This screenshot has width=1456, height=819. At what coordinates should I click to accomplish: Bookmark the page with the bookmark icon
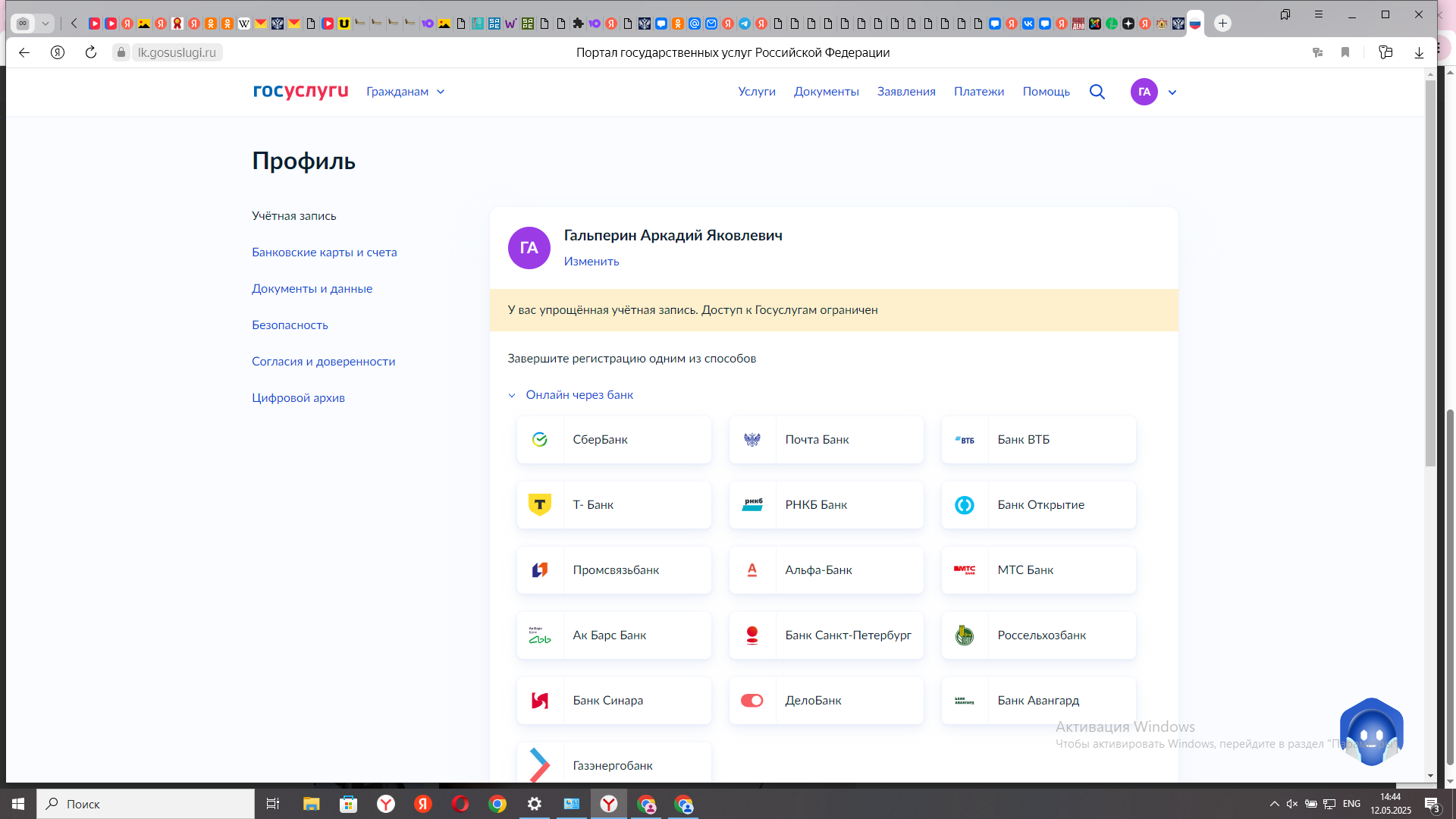coord(1345,52)
